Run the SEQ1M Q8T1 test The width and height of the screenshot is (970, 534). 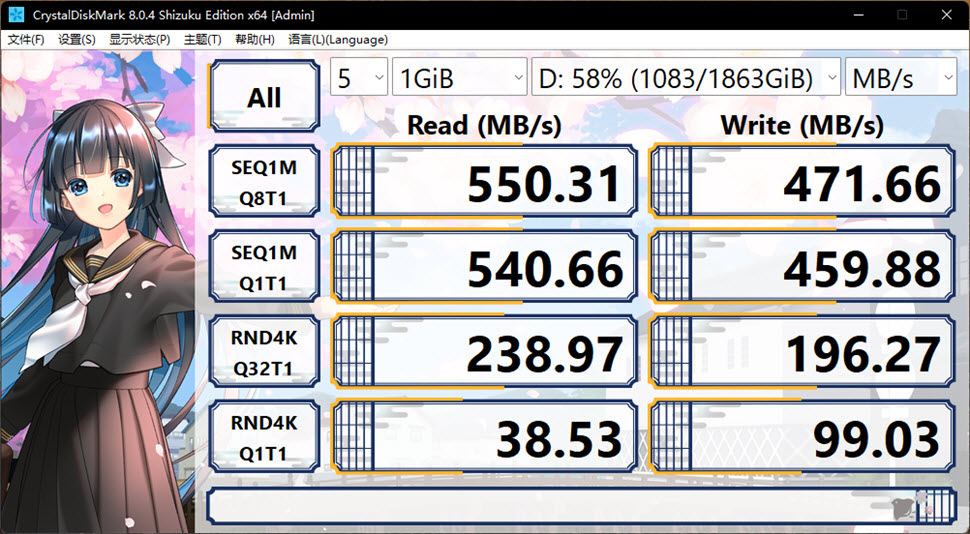[264, 182]
